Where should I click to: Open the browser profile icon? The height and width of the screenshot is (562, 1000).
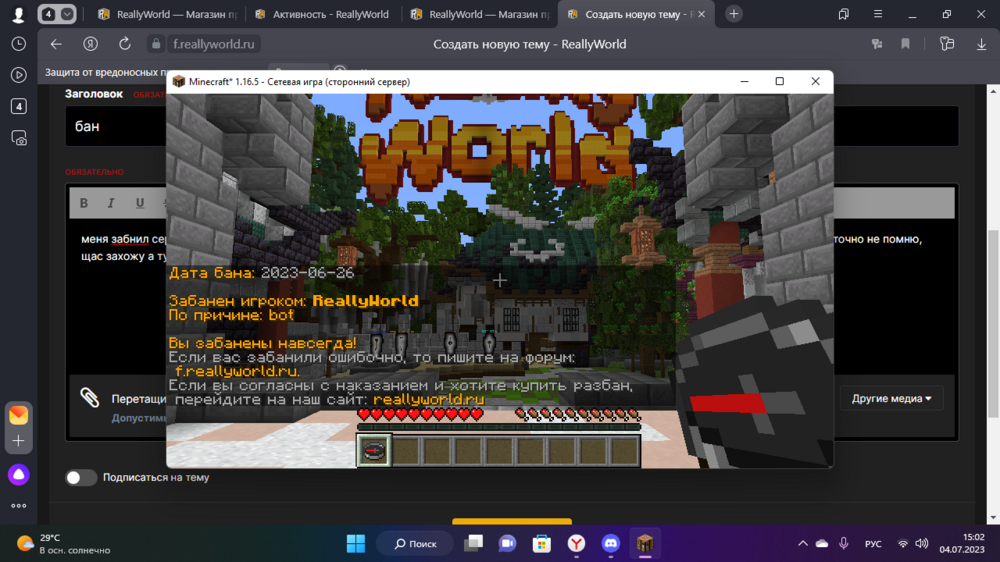[x=18, y=14]
